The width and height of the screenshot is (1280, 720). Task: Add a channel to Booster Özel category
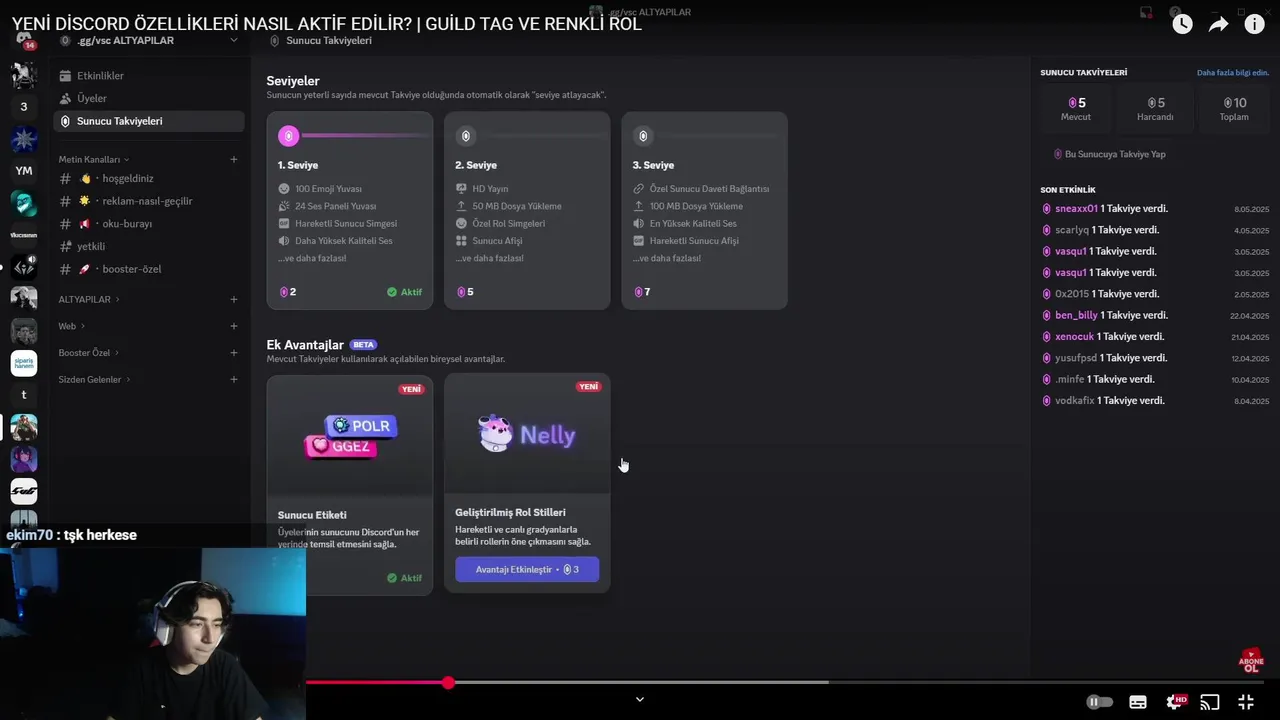(x=234, y=353)
